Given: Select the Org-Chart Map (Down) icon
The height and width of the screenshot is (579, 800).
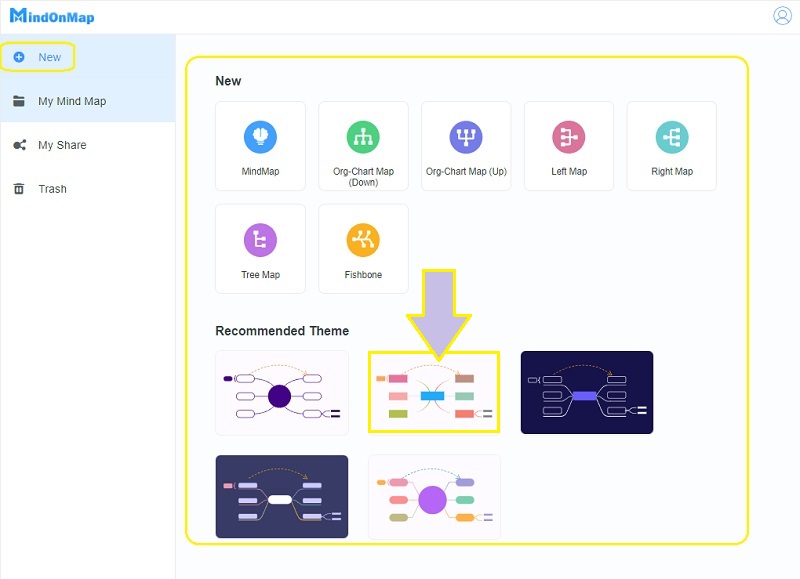Looking at the screenshot, I should (x=363, y=137).
